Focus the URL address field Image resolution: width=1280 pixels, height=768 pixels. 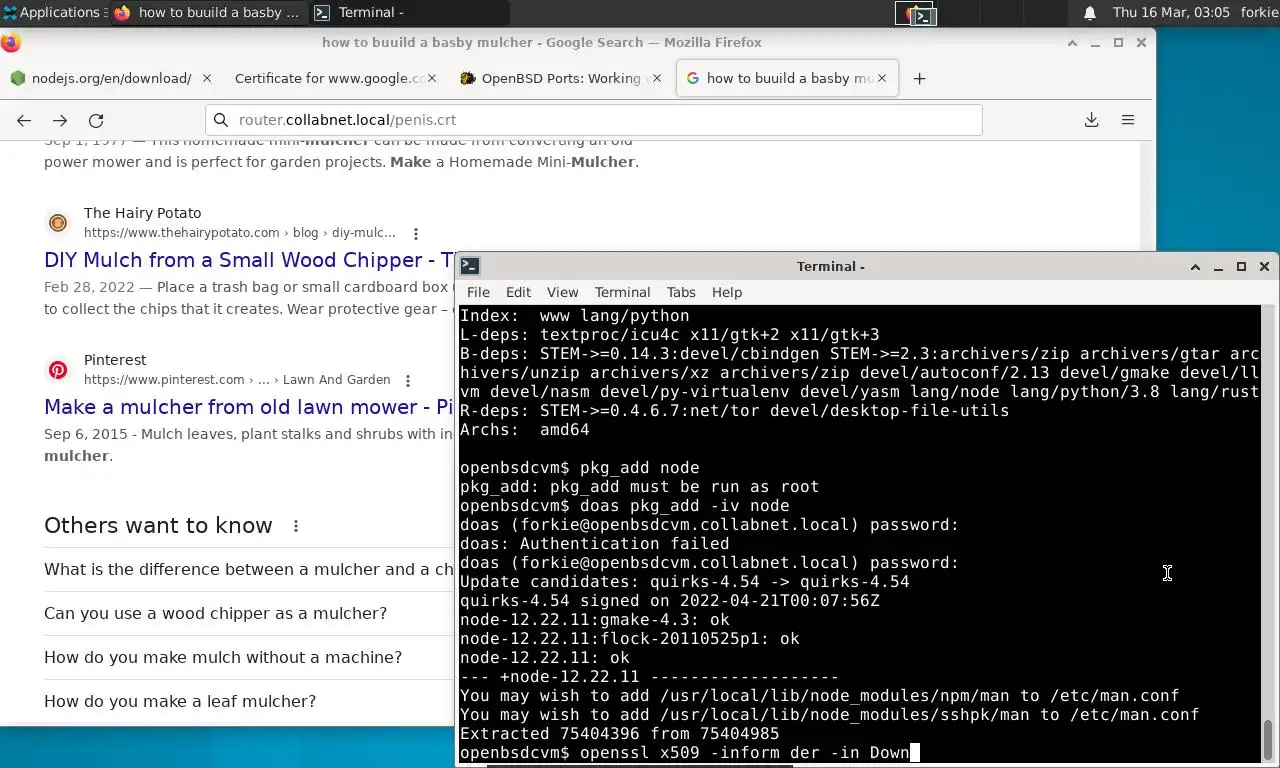[594, 120]
